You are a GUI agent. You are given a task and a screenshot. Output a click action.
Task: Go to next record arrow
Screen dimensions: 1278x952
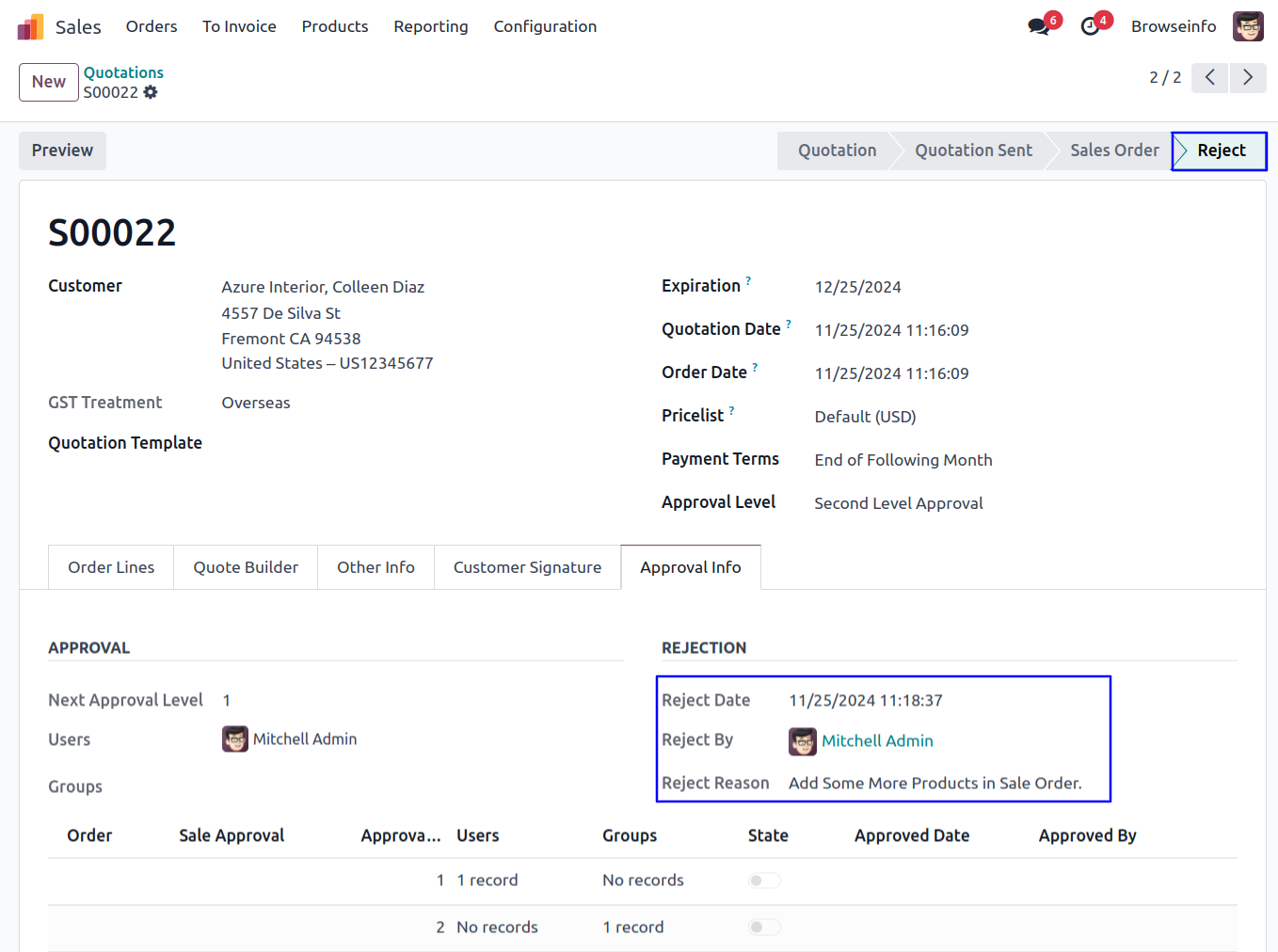1248,77
